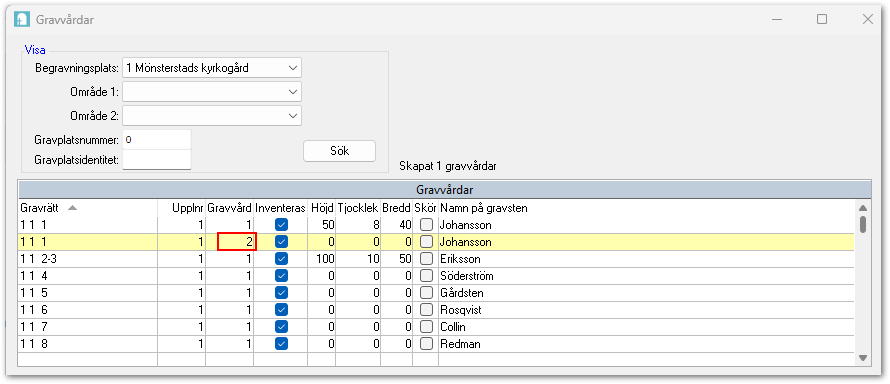Expand the Område 2 dropdown
Screen dimensions: 890x384
(212, 115)
